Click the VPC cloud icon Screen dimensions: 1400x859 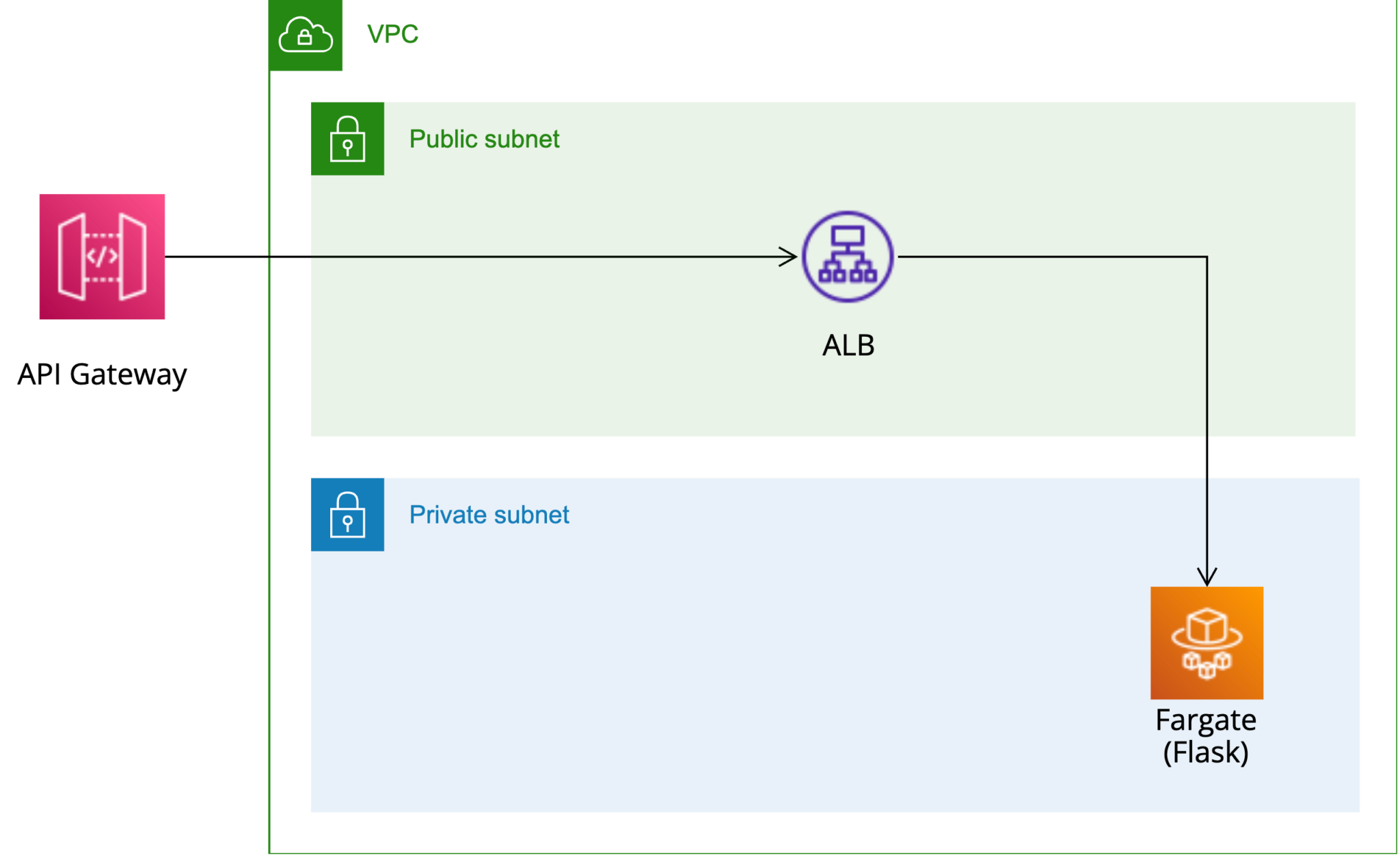305,36
